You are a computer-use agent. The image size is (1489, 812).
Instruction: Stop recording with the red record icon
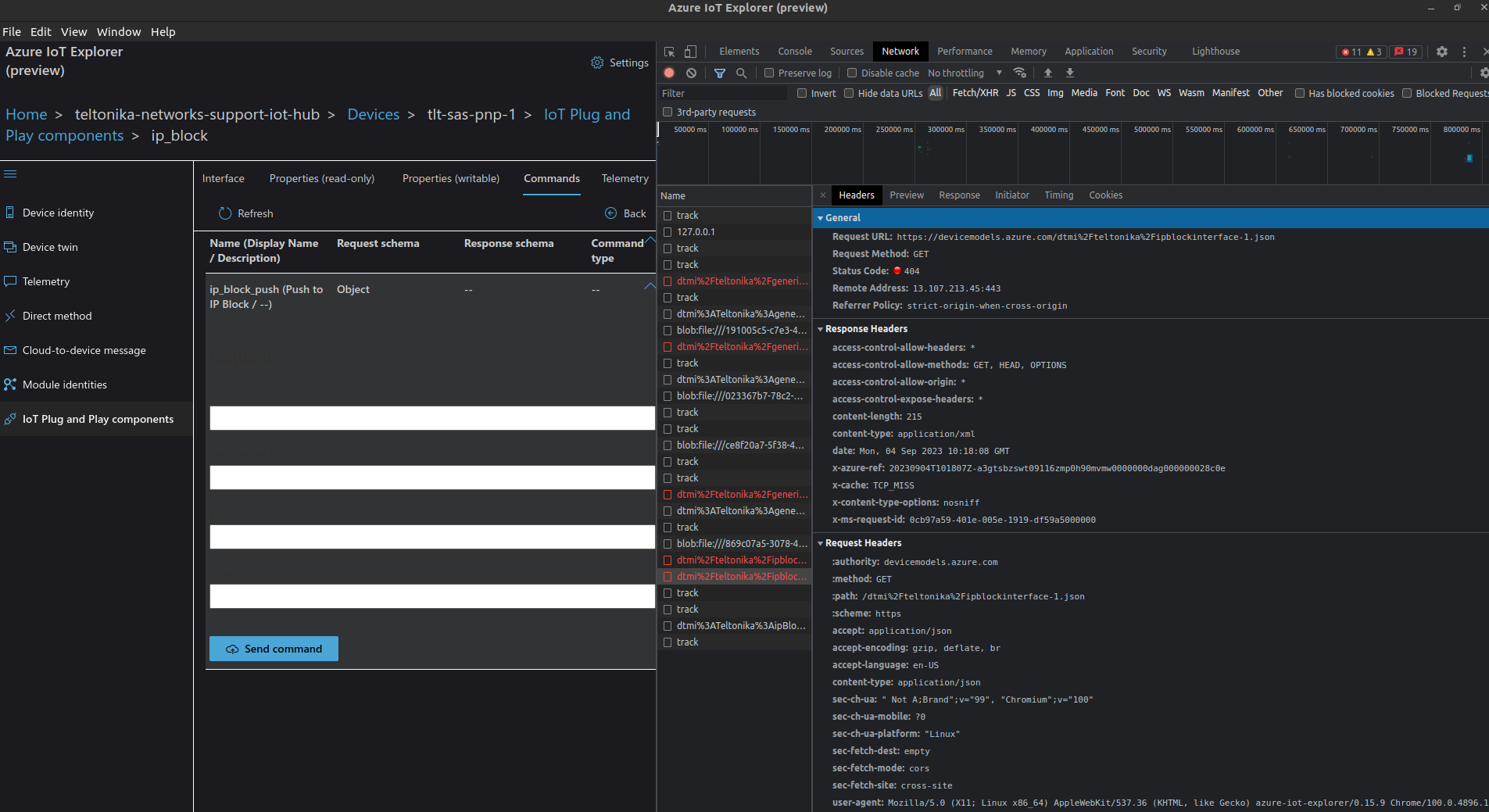pos(669,73)
